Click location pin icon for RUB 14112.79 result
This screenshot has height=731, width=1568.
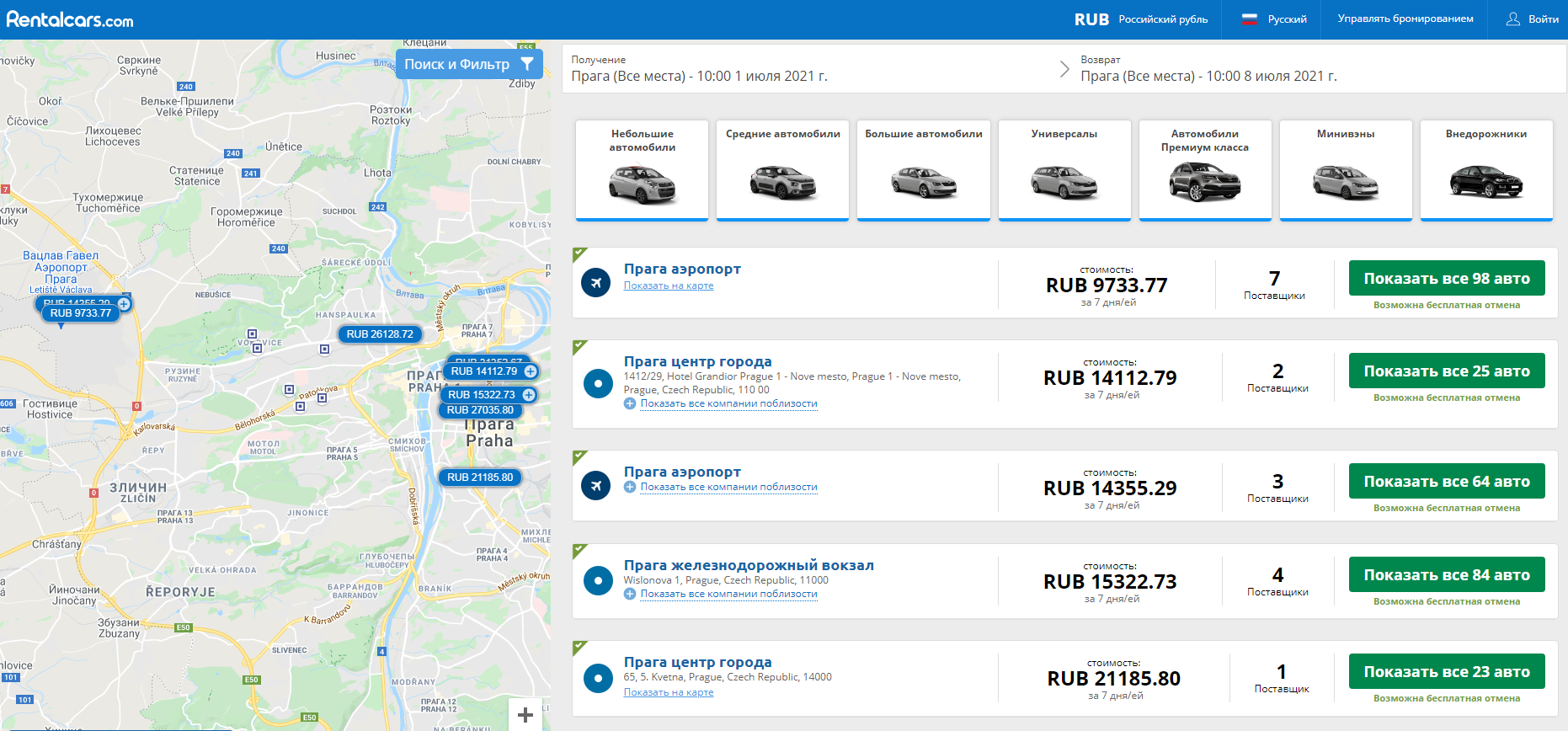click(x=598, y=383)
